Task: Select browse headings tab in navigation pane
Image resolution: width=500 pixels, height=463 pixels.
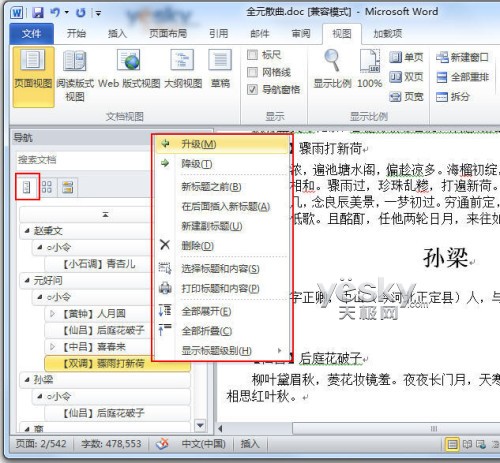Action: pos(27,187)
